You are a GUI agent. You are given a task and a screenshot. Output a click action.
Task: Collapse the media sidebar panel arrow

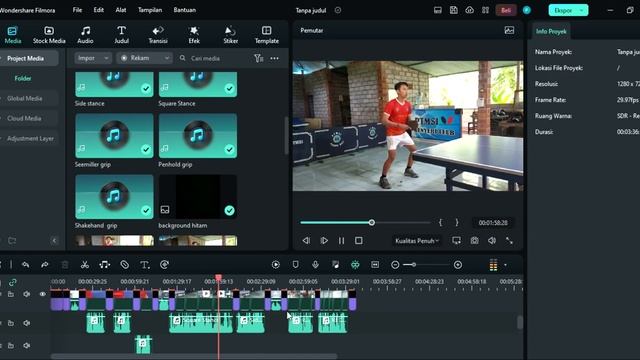pos(54,240)
